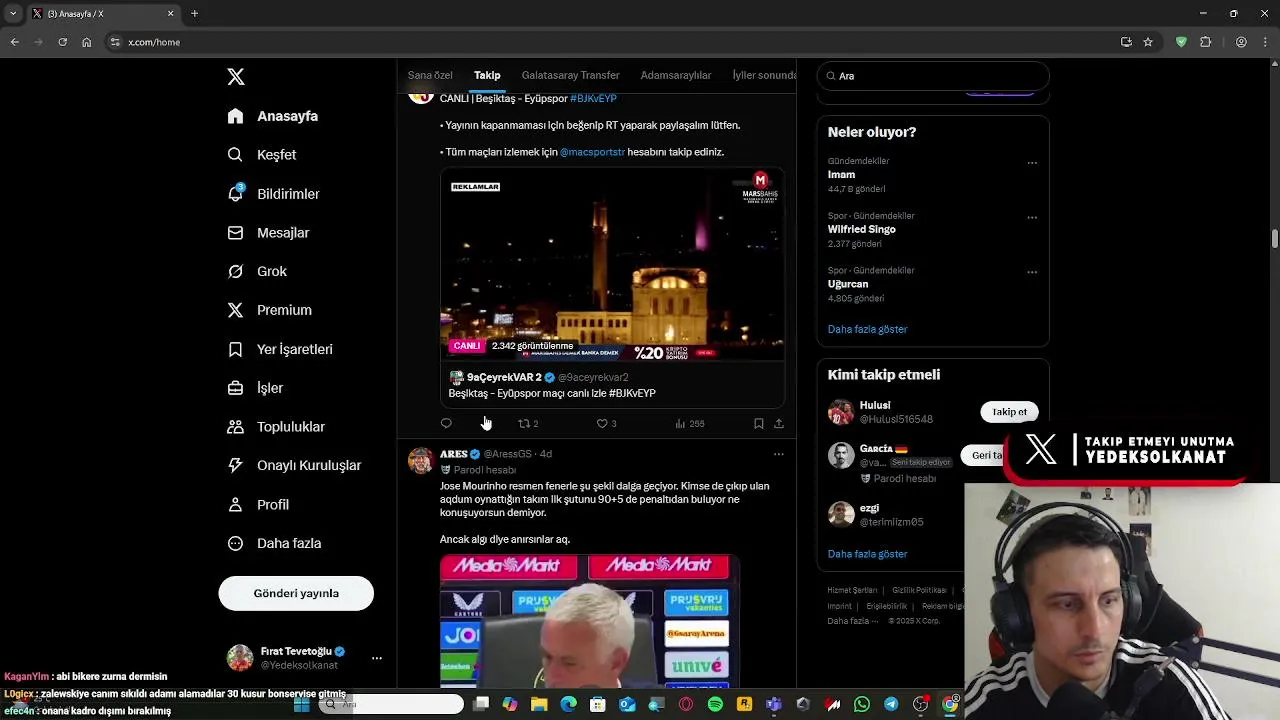Open İşler jobs page
The width and height of the screenshot is (1280, 720).
tap(255, 388)
